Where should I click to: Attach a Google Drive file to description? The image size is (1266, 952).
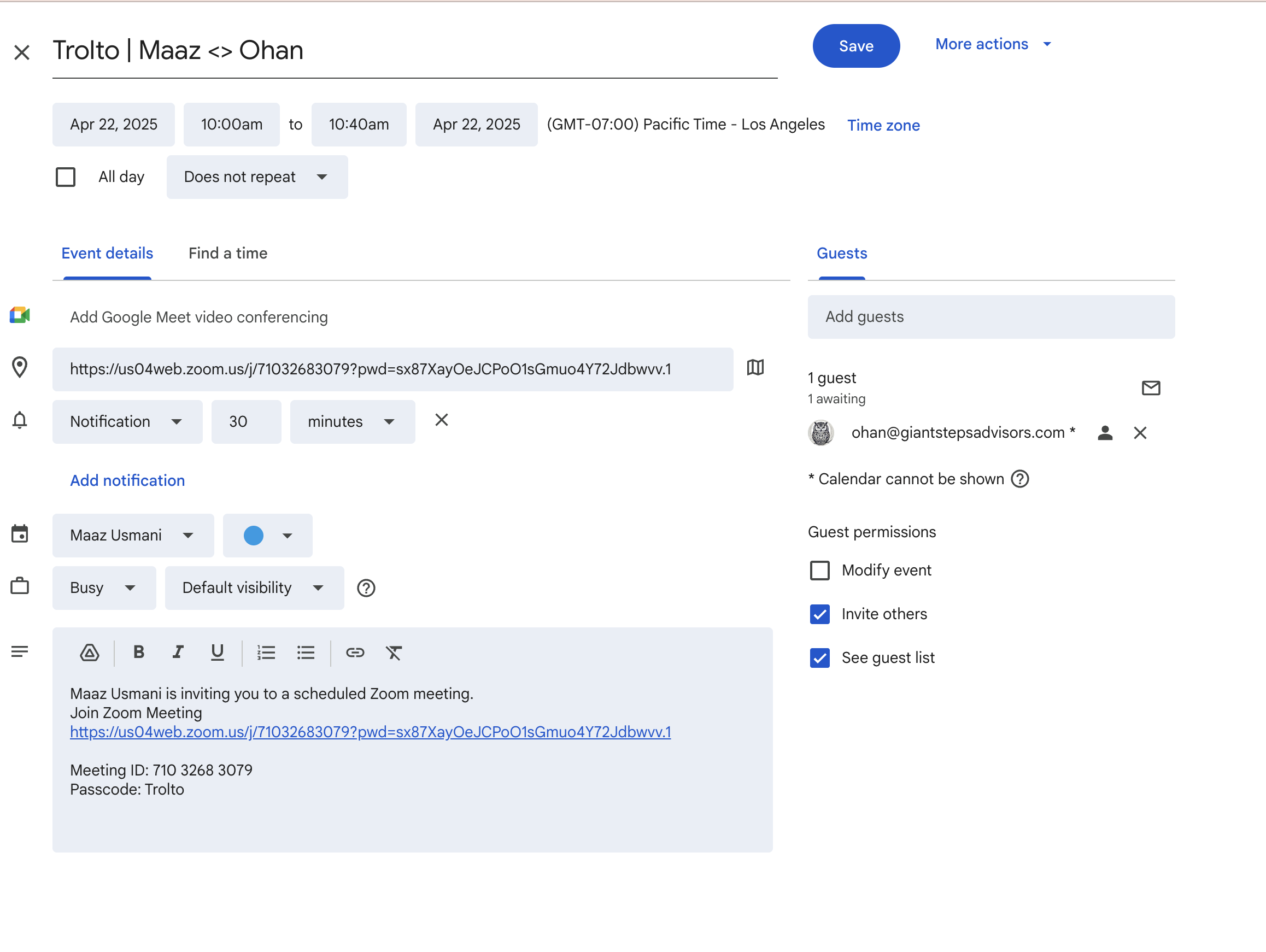tap(89, 653)
